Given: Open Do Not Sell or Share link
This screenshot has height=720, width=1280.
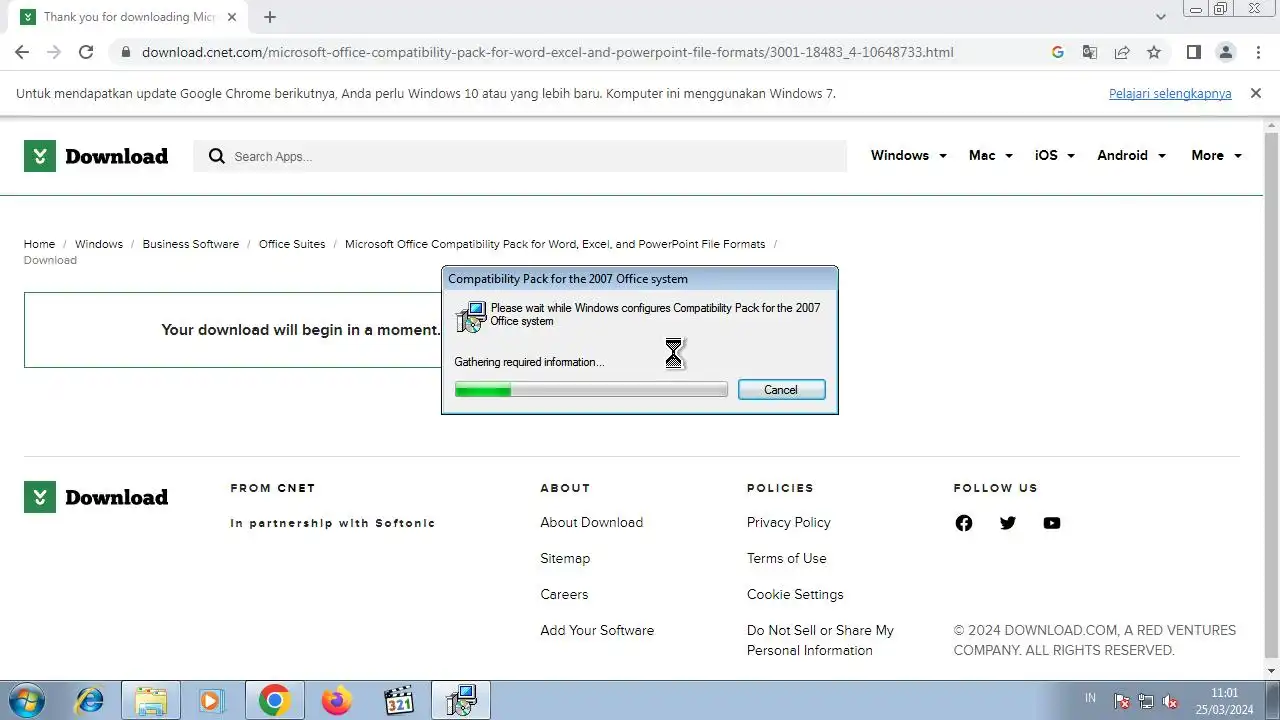Looking at the screenshot, I should pos(820,640).
